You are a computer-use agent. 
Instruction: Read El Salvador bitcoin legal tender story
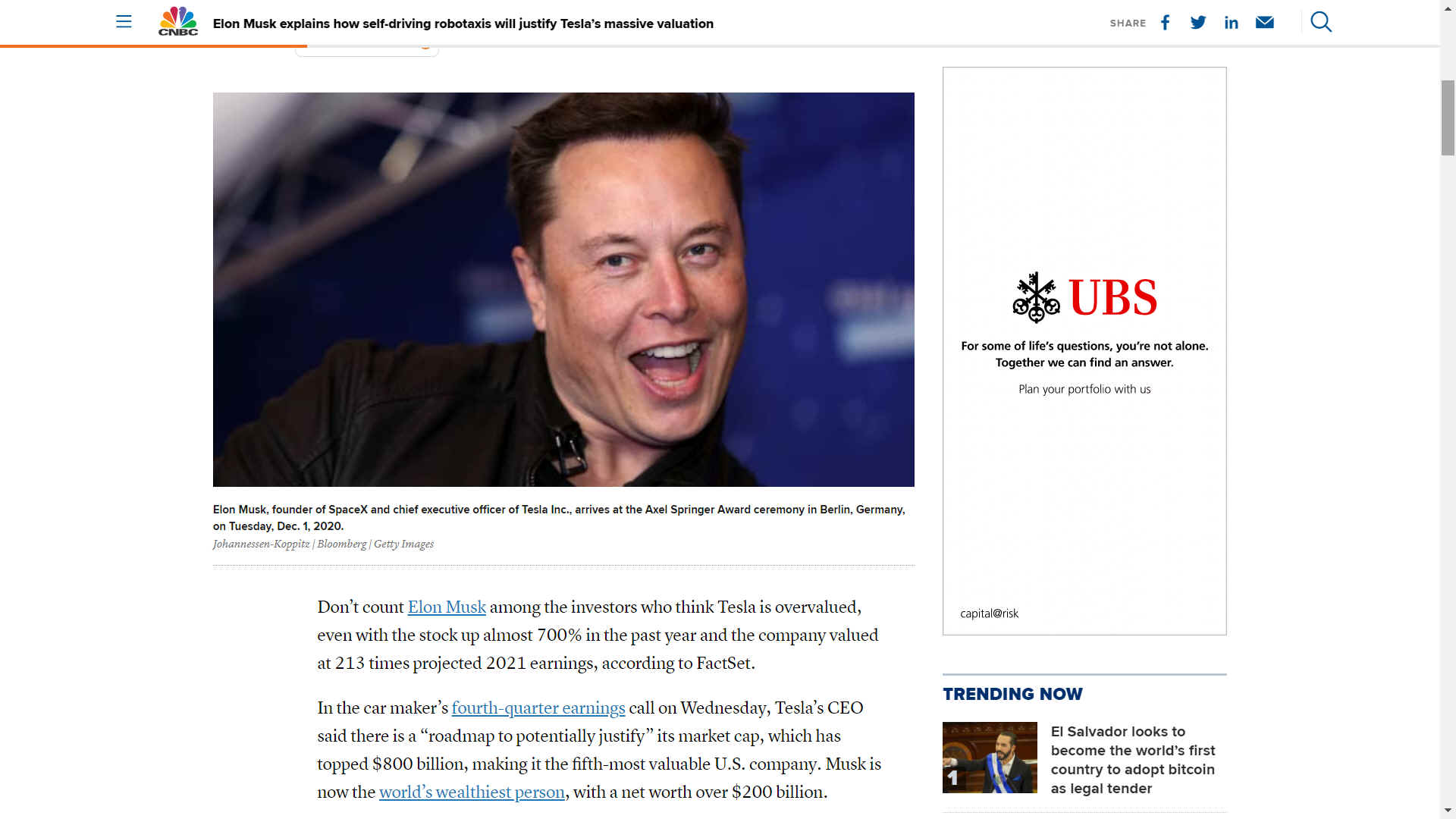pos(1133,760)
